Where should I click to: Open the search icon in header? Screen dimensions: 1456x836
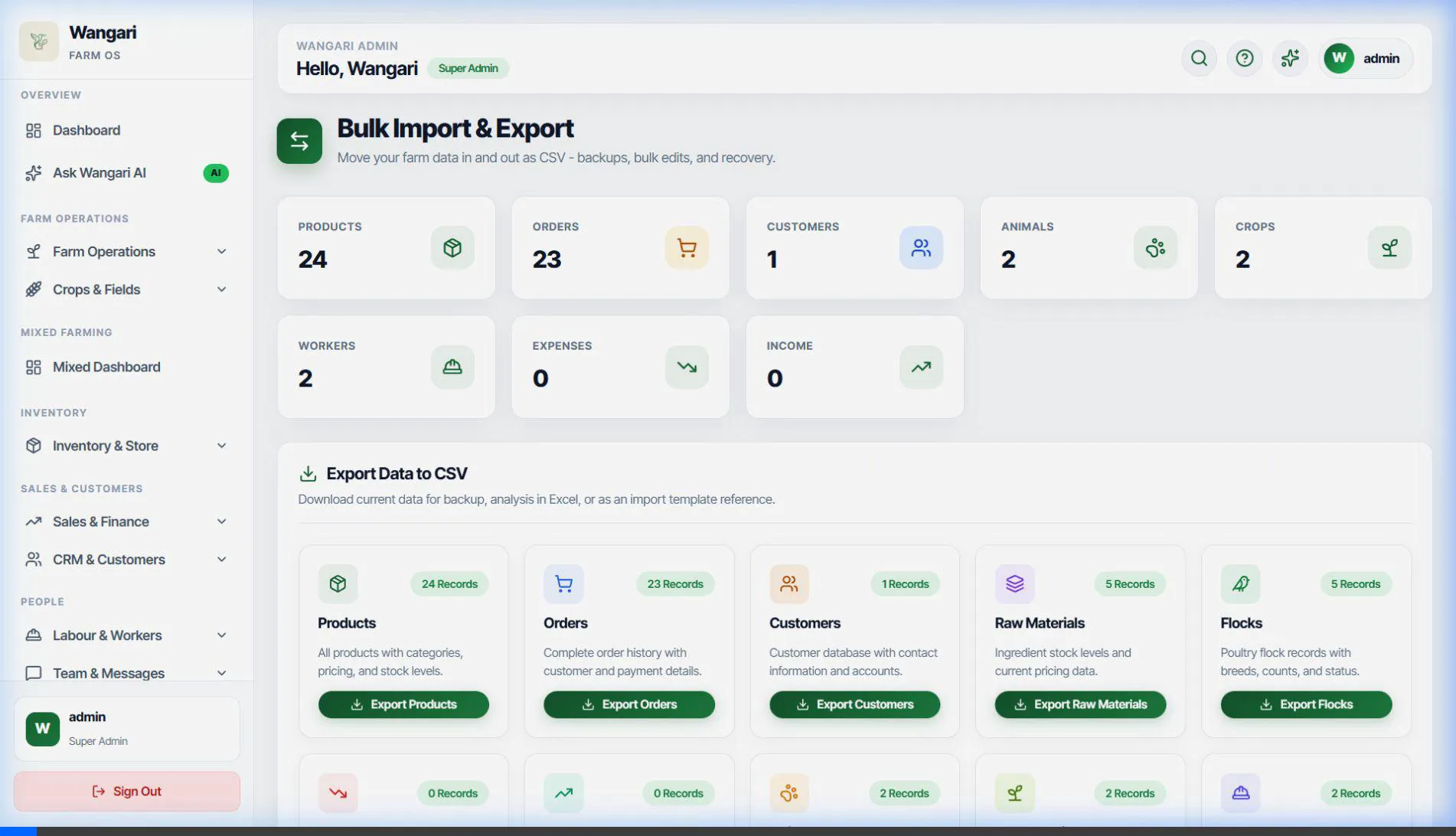tap(1199, 58)
